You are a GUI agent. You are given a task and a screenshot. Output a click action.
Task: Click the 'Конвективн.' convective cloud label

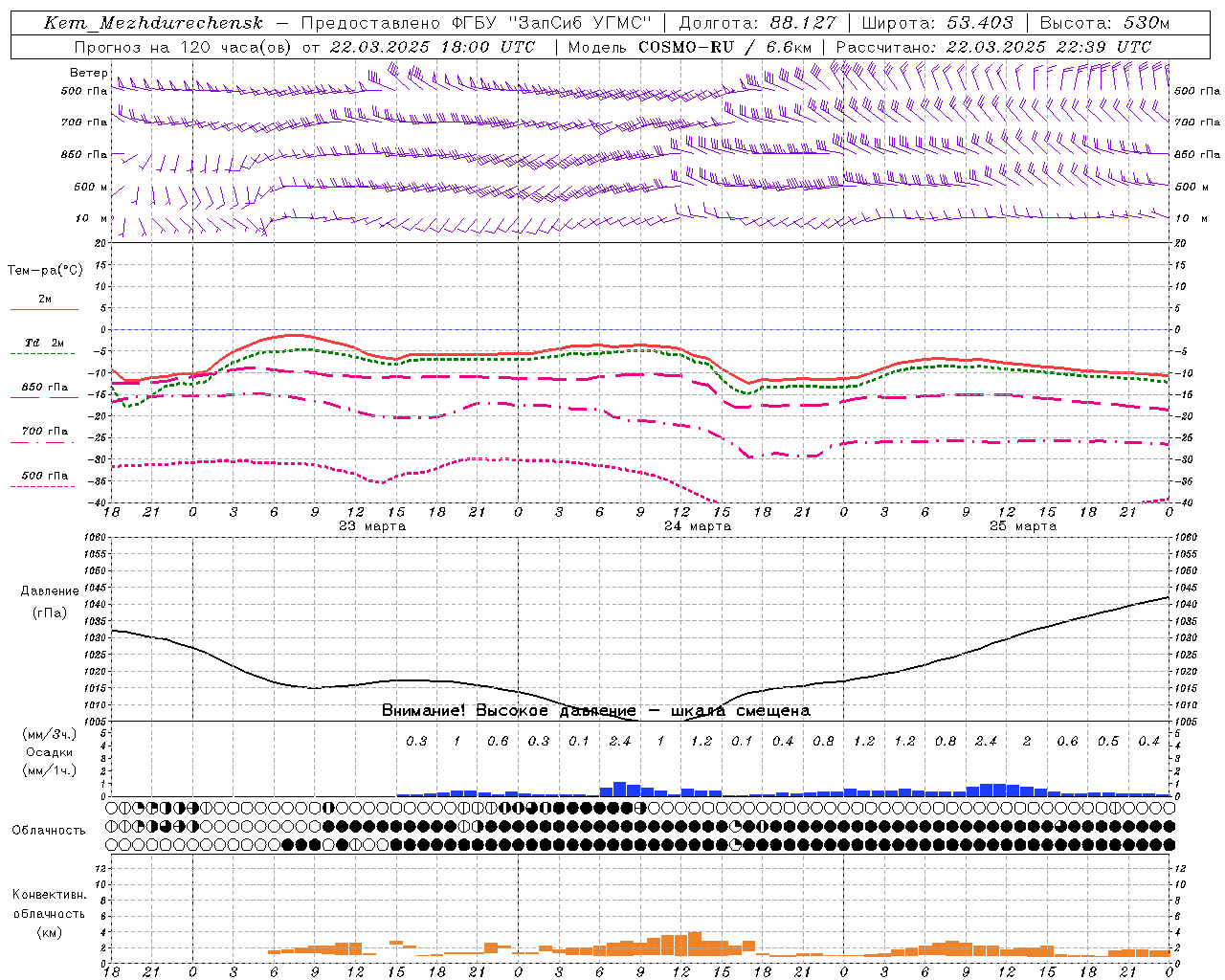tap(49, 895)
